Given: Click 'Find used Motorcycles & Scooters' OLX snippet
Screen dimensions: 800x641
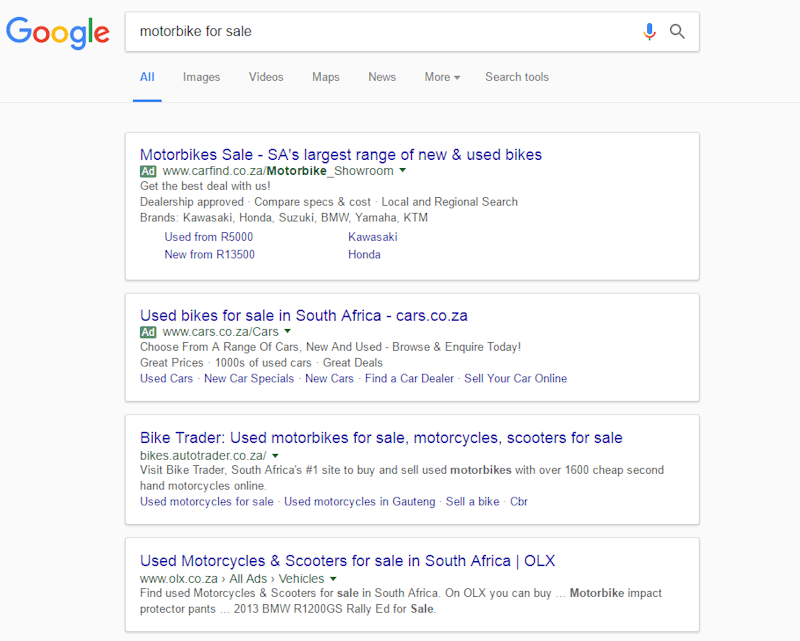Looking at the screenshot, I should 401,601.
